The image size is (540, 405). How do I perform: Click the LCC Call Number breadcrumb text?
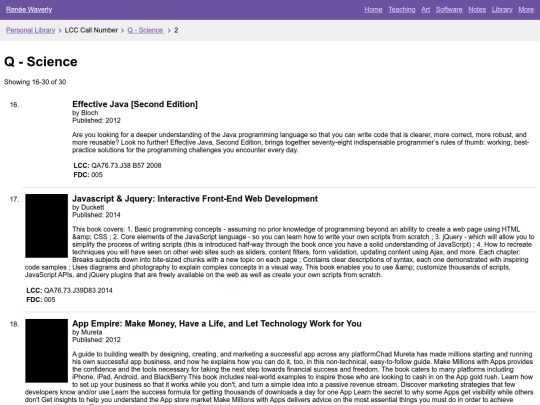click(91, 30)
